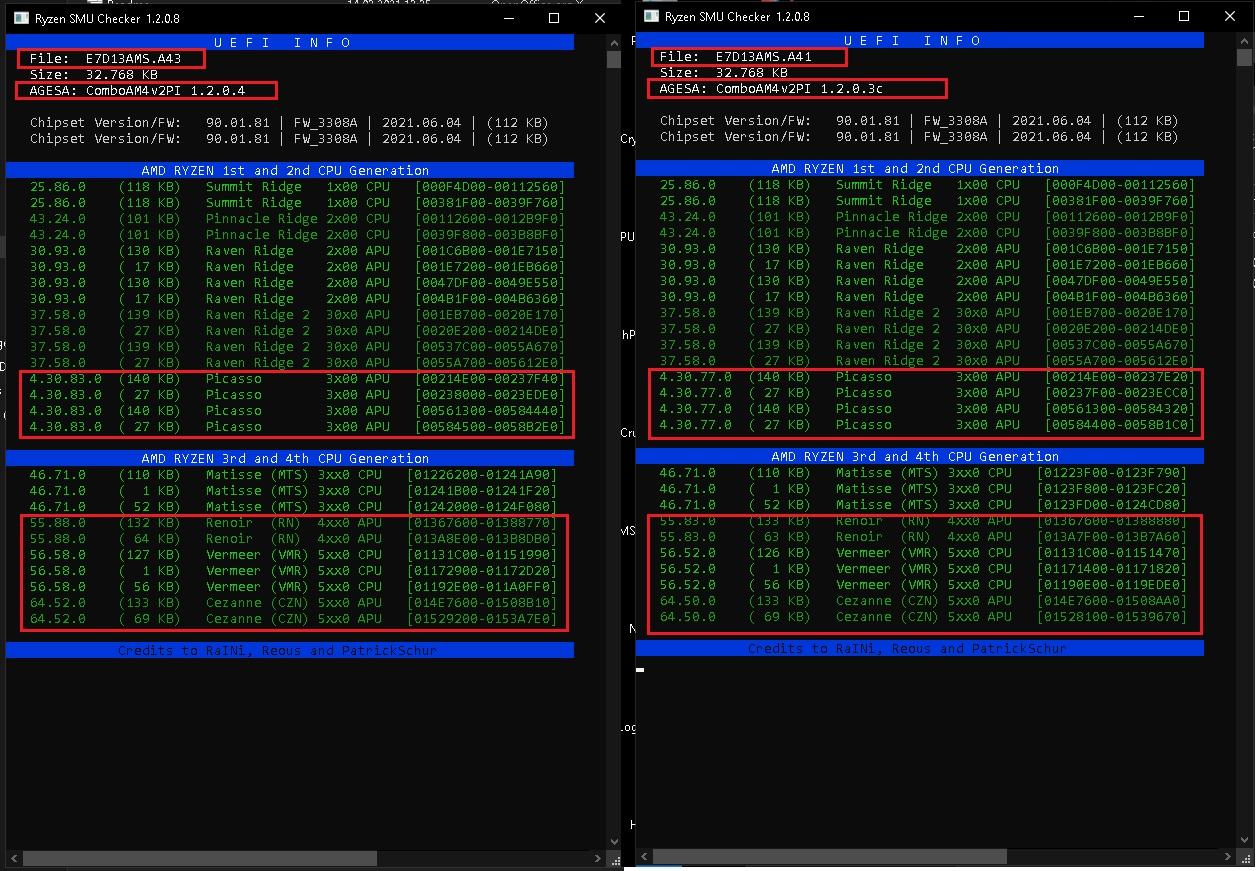The height and width of the screenshot is (871, 1256).
Task: Maximize the right Ryzen SMU Checker window
Action: pos(1184,16)
